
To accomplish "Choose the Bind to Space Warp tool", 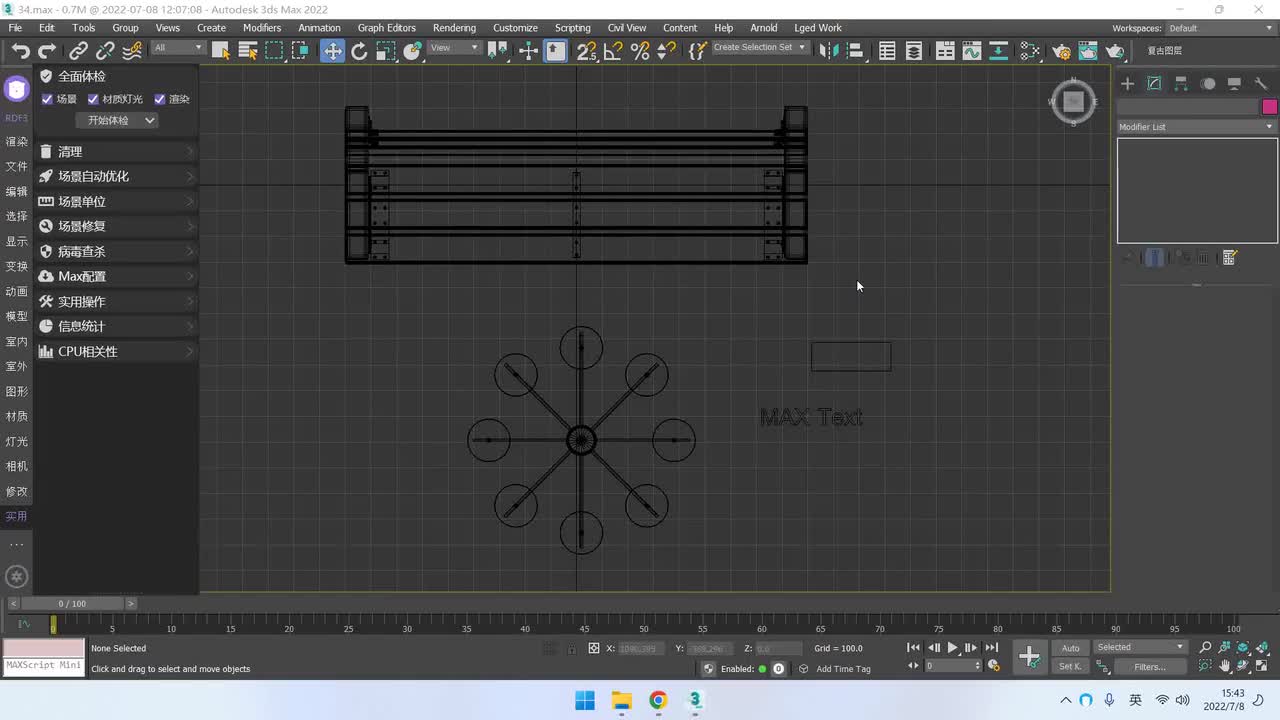I will point(131,51).
